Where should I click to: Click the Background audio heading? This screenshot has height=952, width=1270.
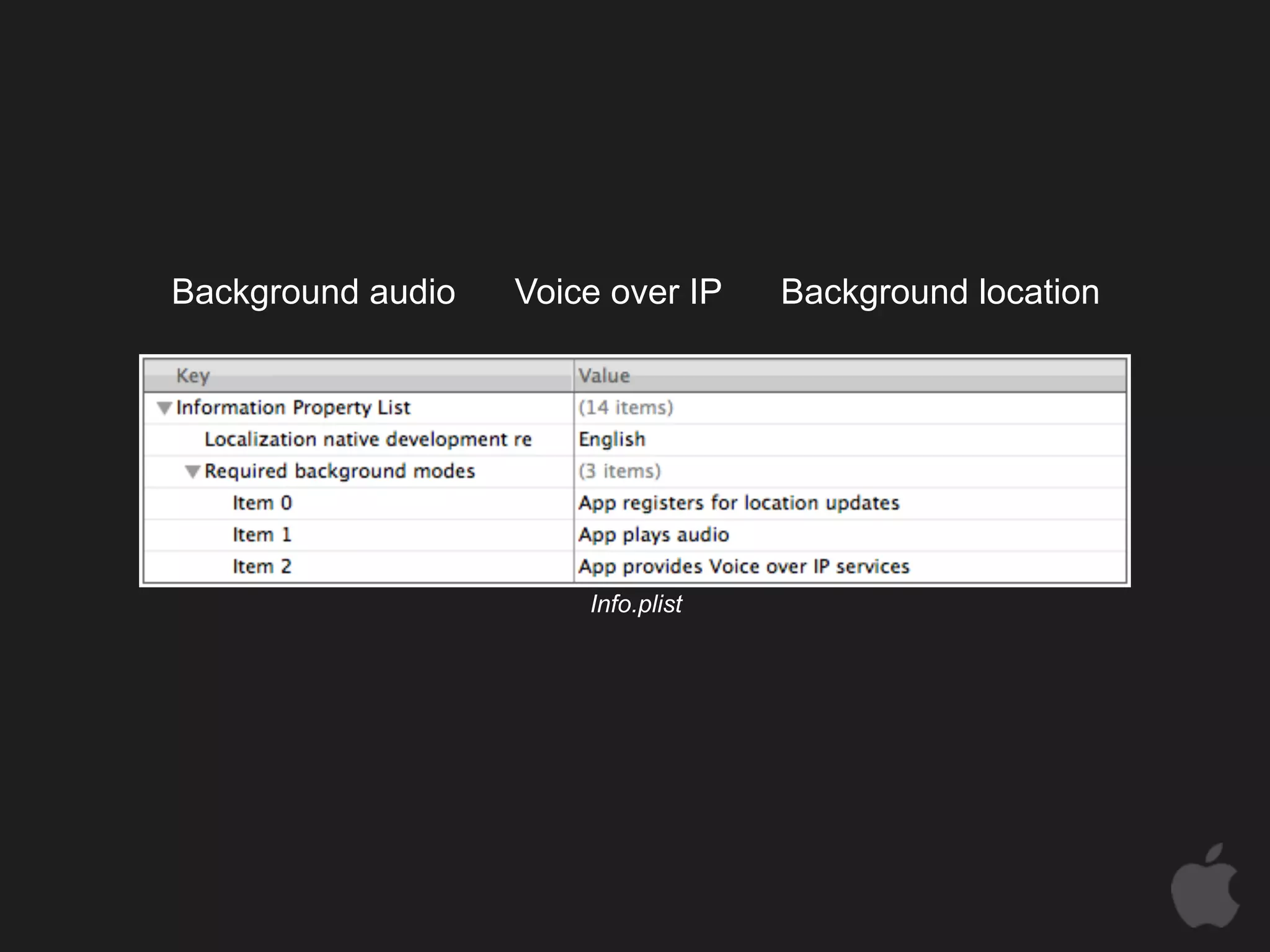click(314, 293)
